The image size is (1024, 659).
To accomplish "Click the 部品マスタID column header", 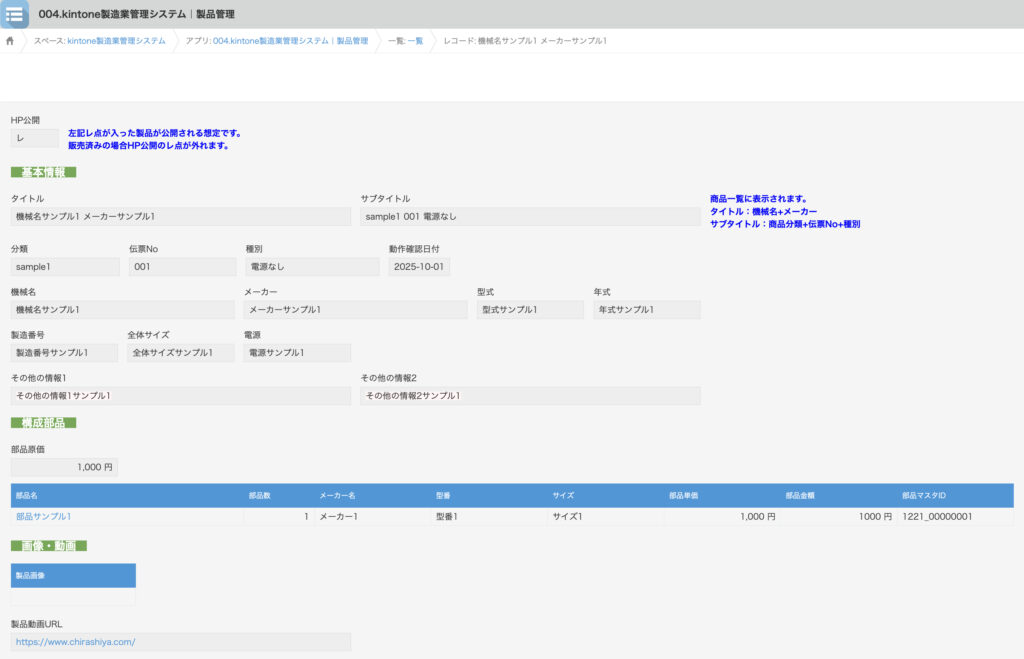I will tap(923, 495).
